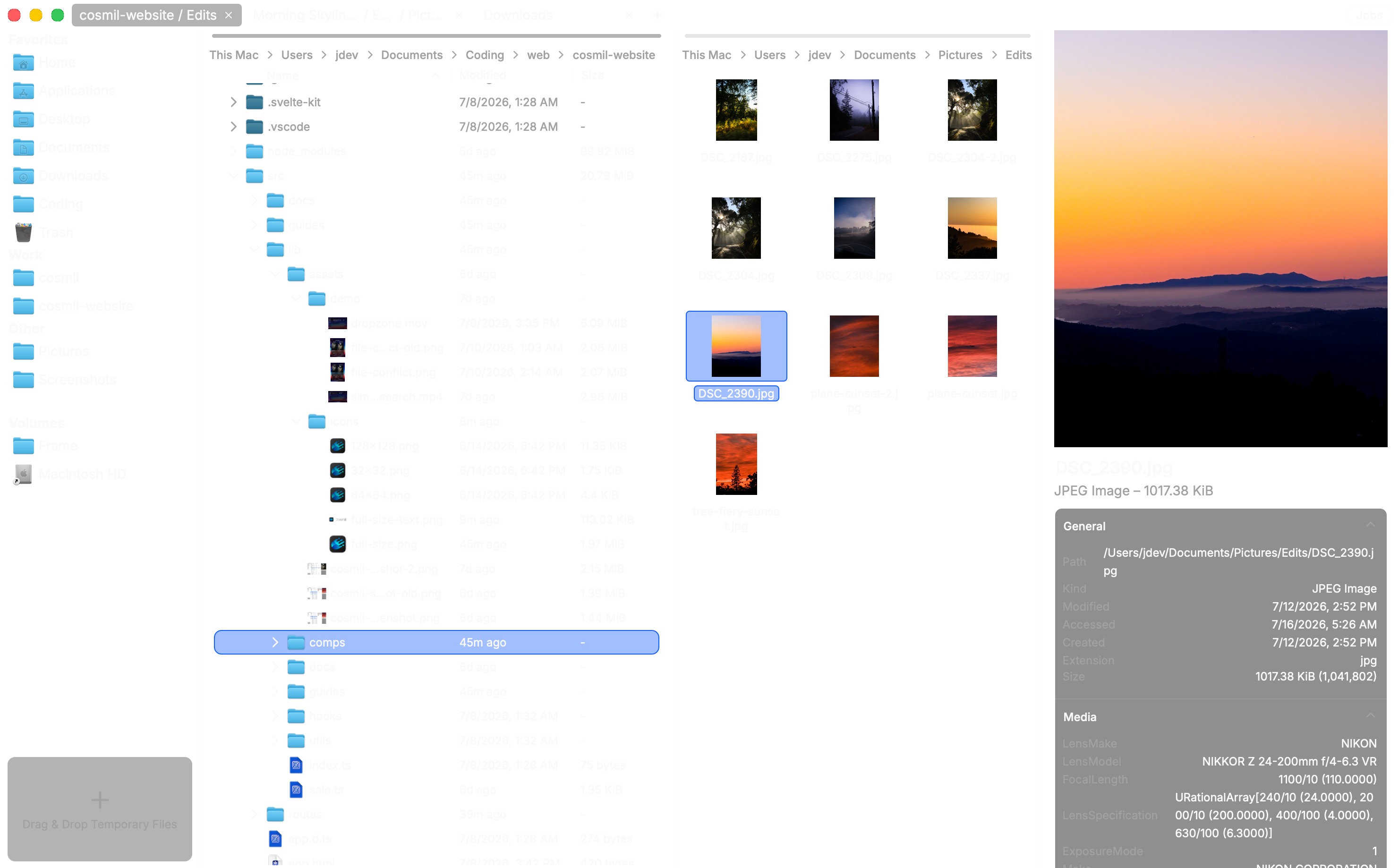
Task: Click the large sunset preview image
Action: click(1220, 238)
